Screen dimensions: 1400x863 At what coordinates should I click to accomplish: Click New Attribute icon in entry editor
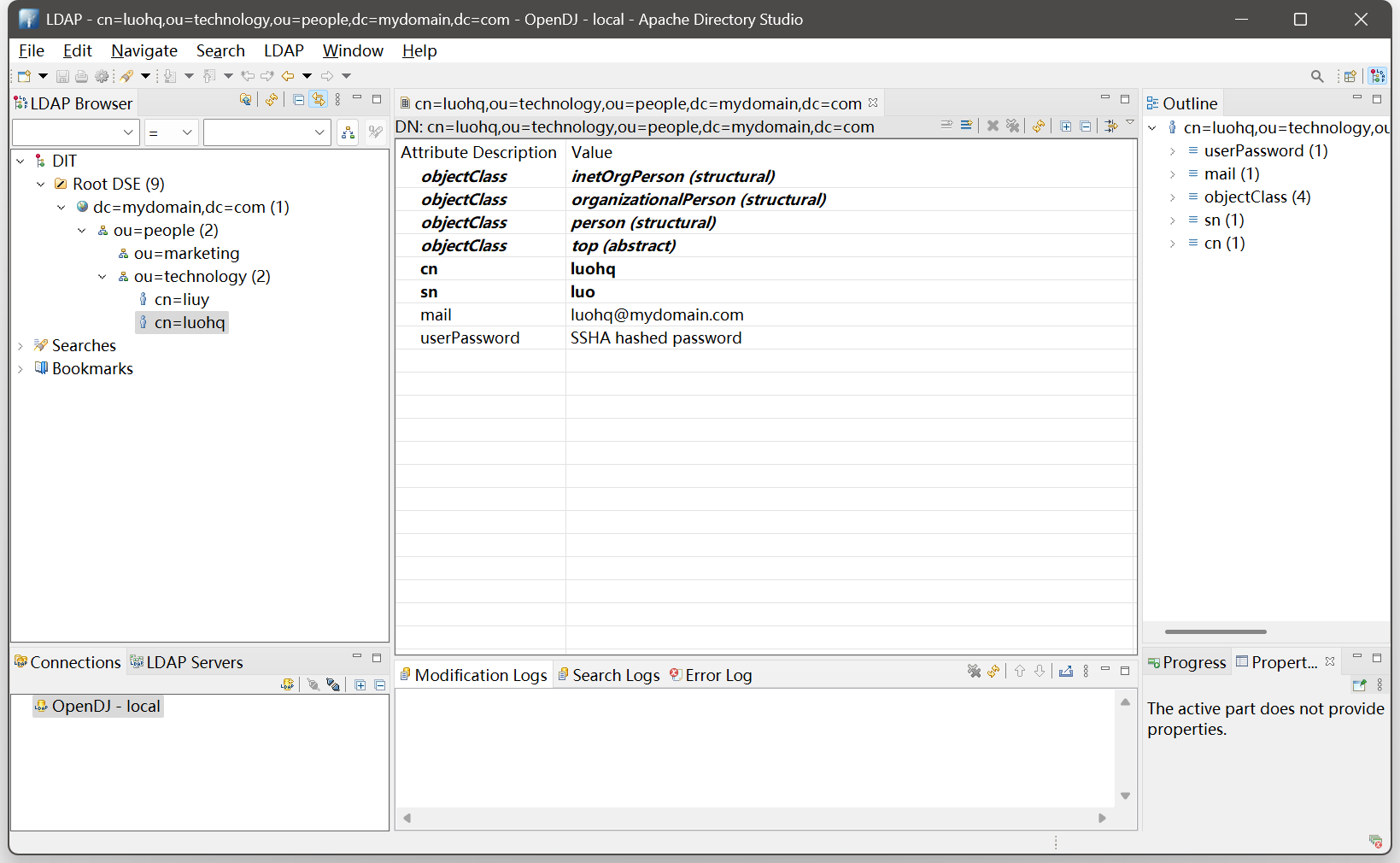[966, 125]
